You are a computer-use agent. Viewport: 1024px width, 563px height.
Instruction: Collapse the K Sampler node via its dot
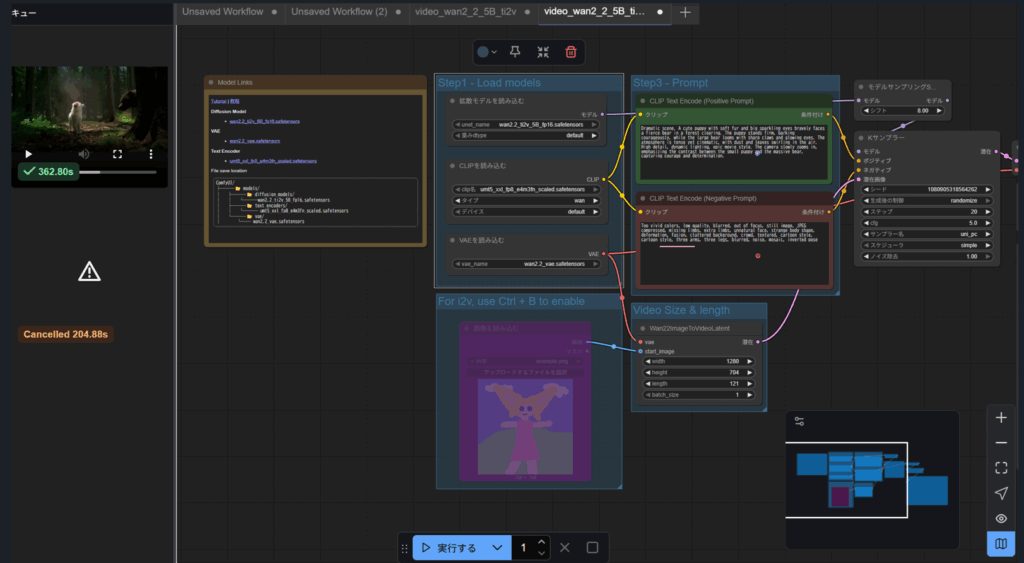[861, 137]
